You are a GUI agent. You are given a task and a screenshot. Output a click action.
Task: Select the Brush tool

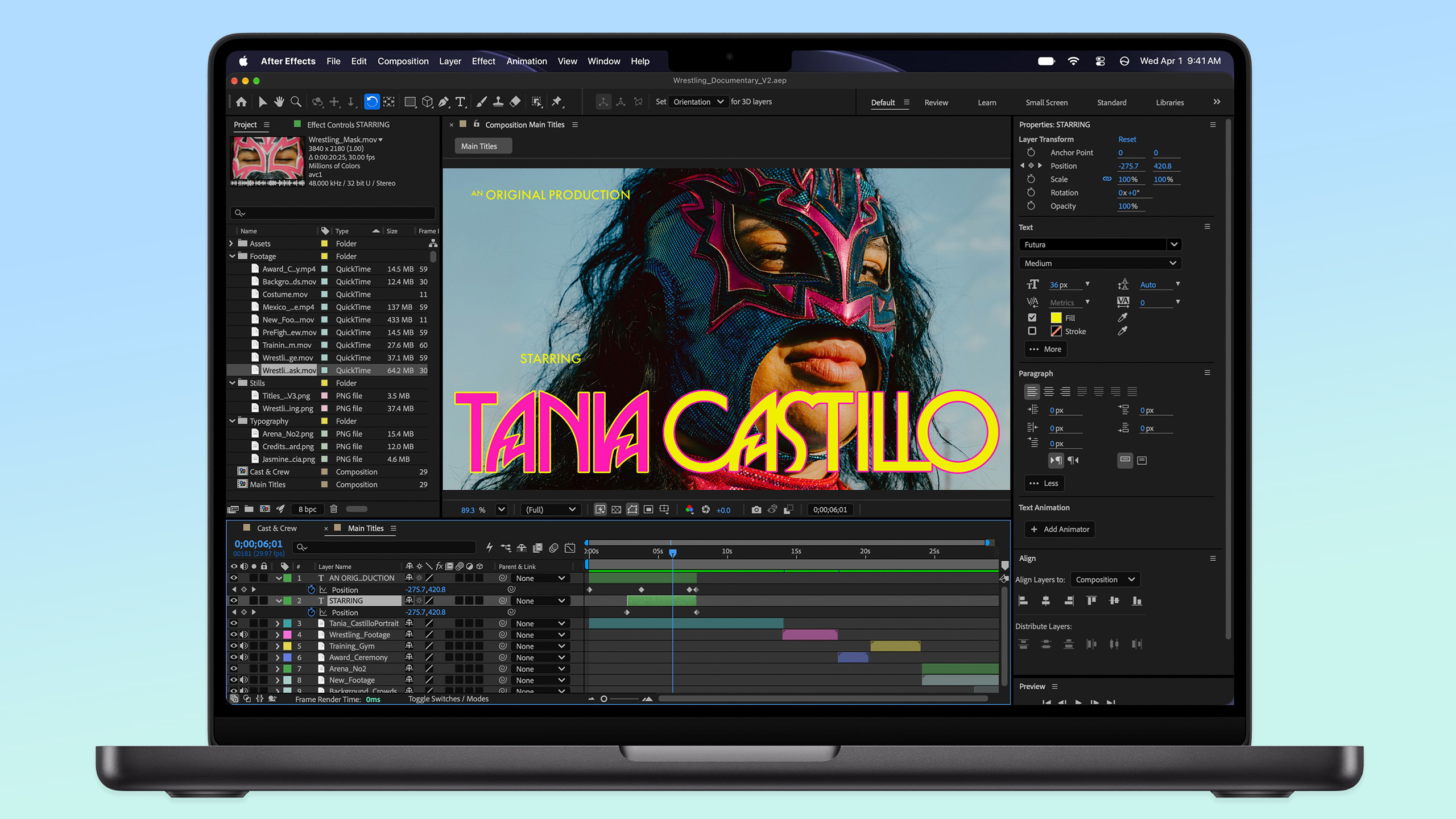tap(481, 102)
